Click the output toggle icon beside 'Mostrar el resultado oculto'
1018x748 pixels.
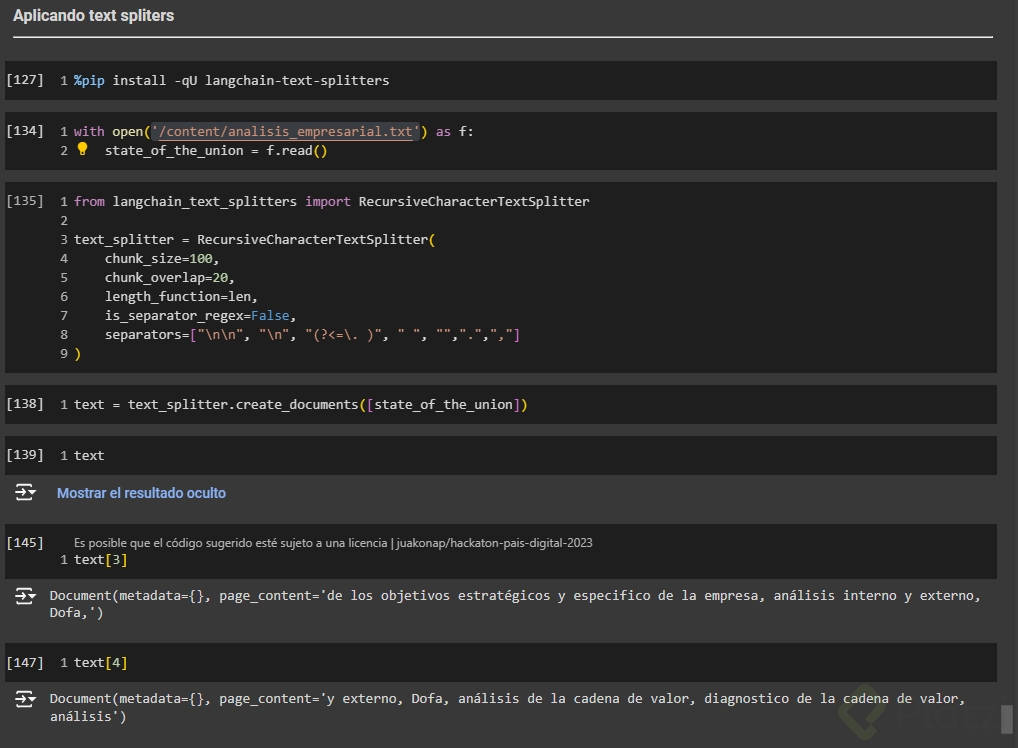[x=25, y=492]
